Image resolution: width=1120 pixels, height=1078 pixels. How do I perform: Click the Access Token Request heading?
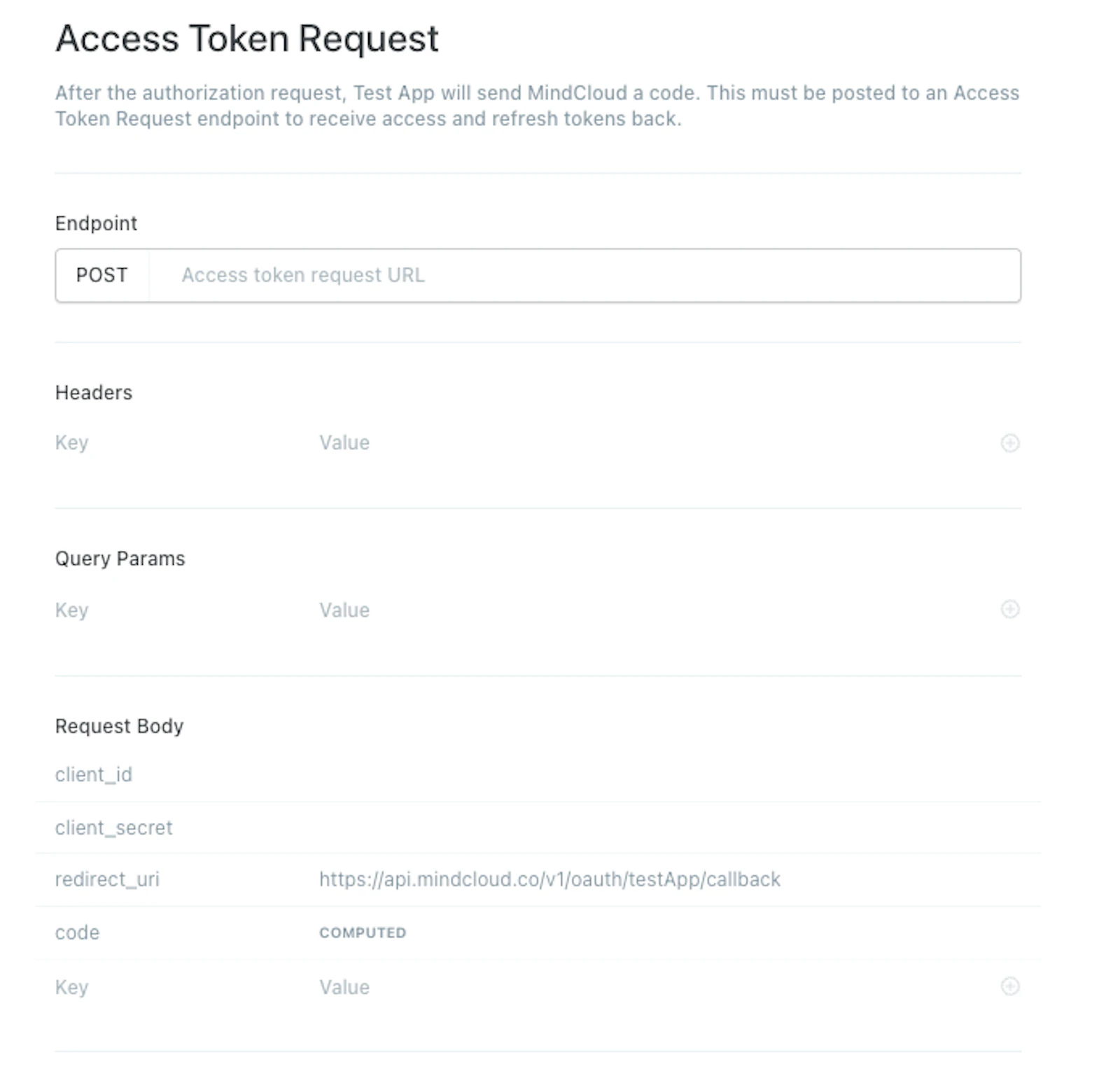pos(247,39)
